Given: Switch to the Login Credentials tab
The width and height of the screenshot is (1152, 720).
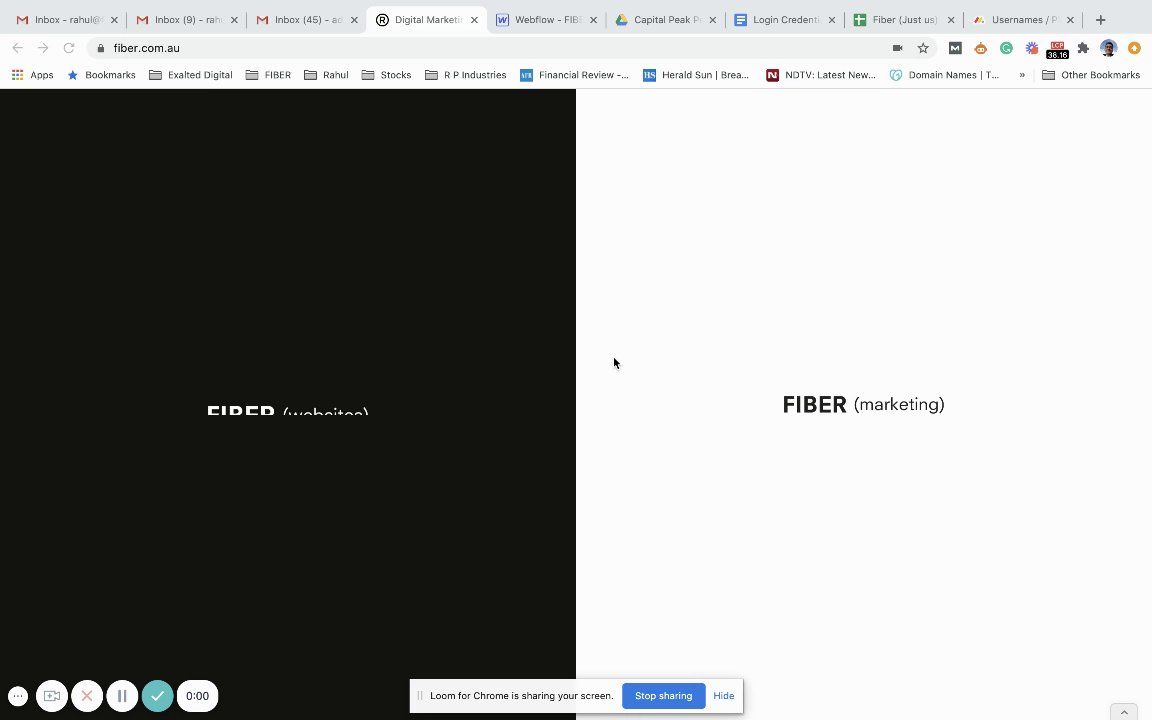Looking at the screenshot, I should 784,20.
